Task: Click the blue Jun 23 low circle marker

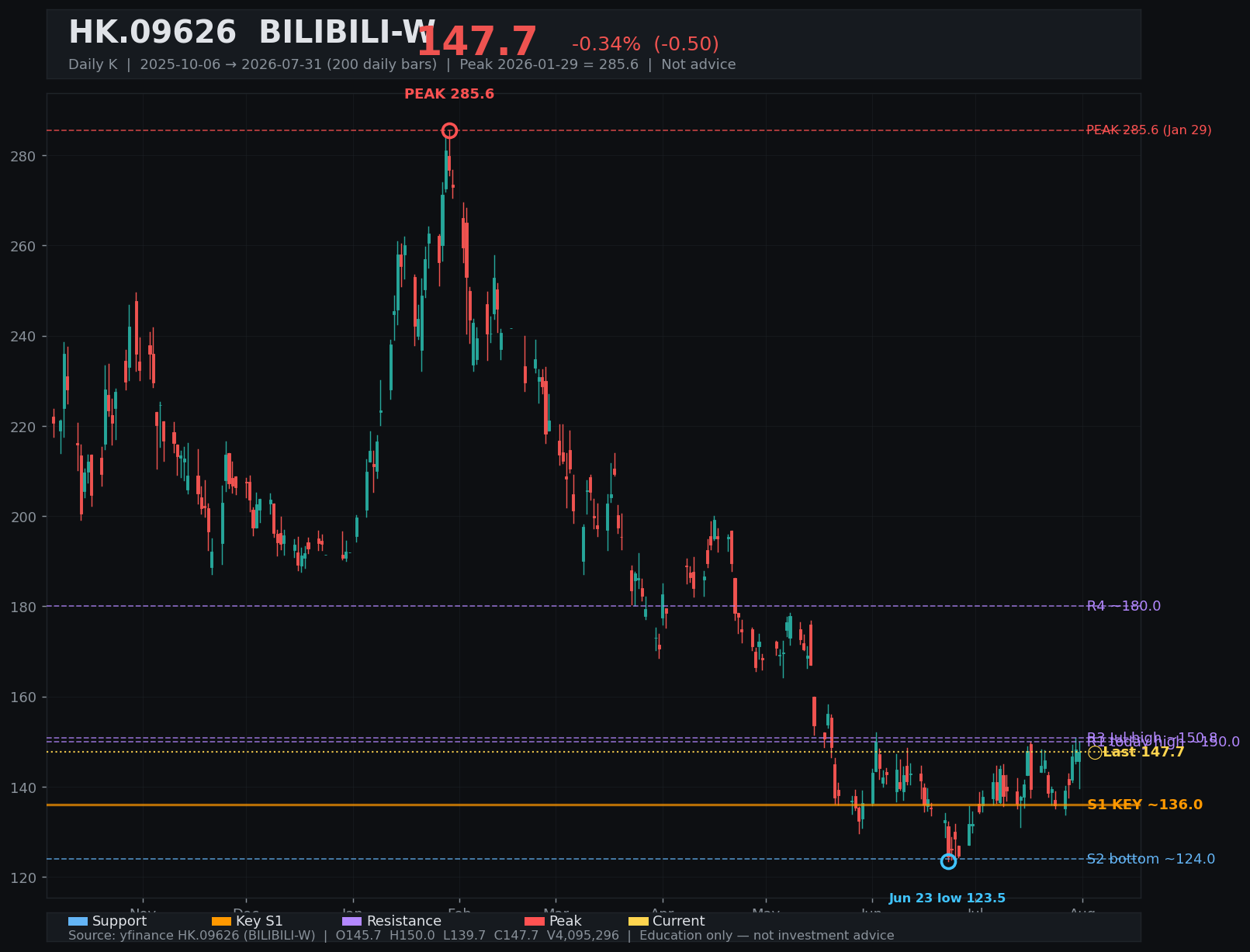Action: coord(948,861)
